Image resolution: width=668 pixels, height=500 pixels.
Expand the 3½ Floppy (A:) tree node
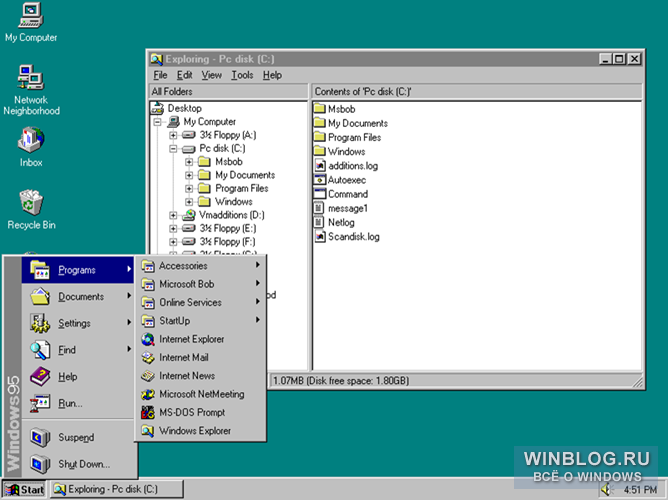tap(173, 135)
